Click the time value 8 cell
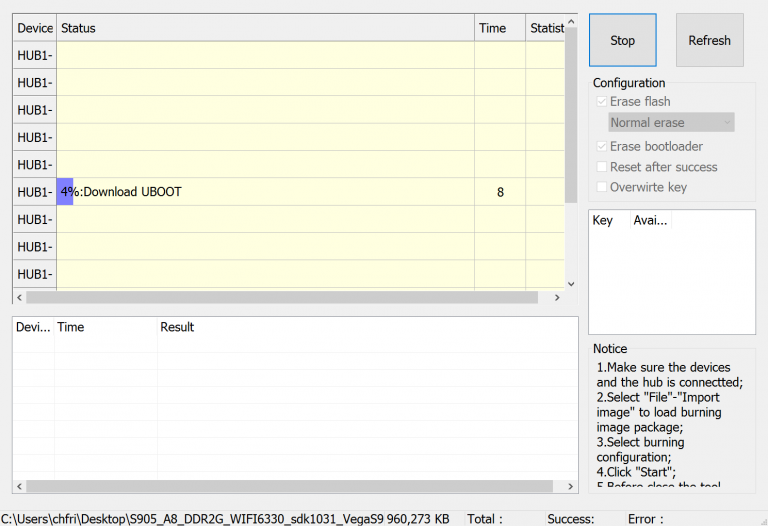The image size is (768, 526). (x=500, y=192)
